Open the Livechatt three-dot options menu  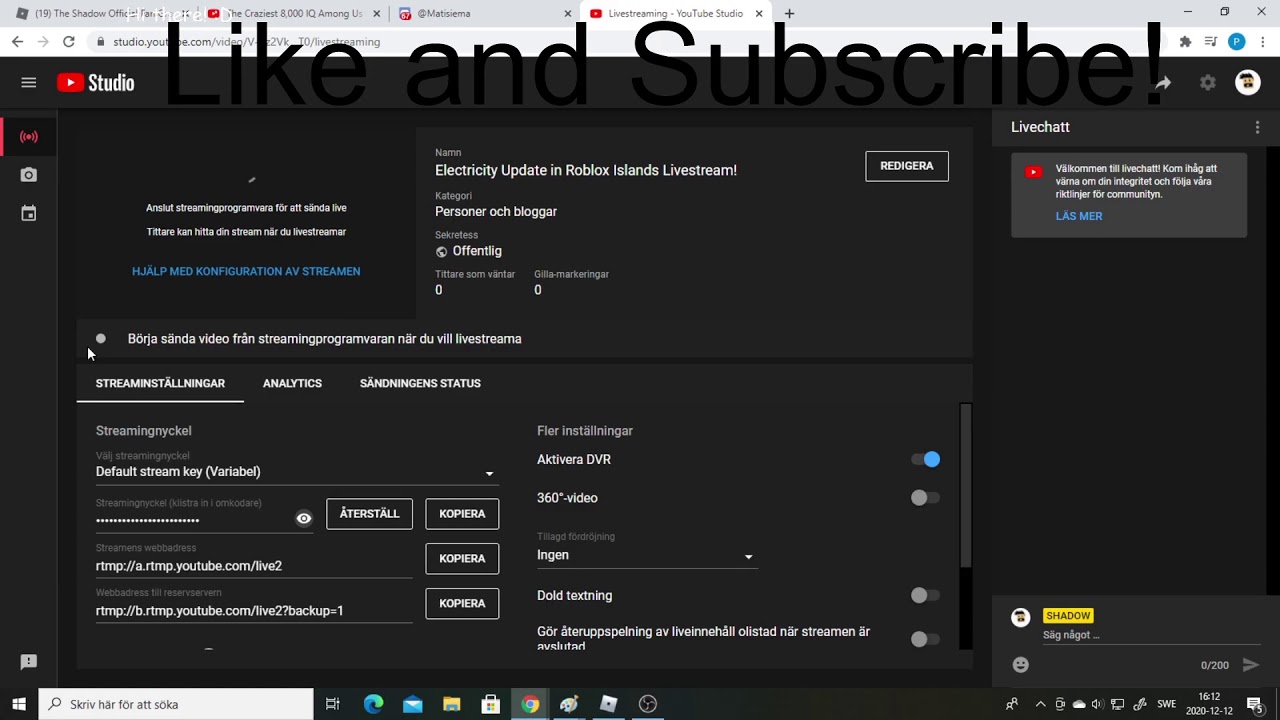[1257, 127]
